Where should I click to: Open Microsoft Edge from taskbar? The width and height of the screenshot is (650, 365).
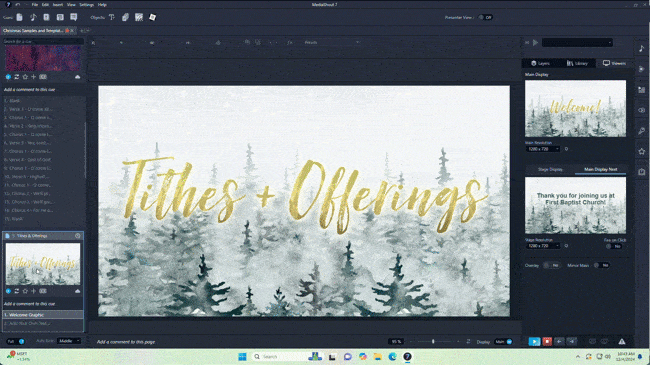[x=392, y=357]
